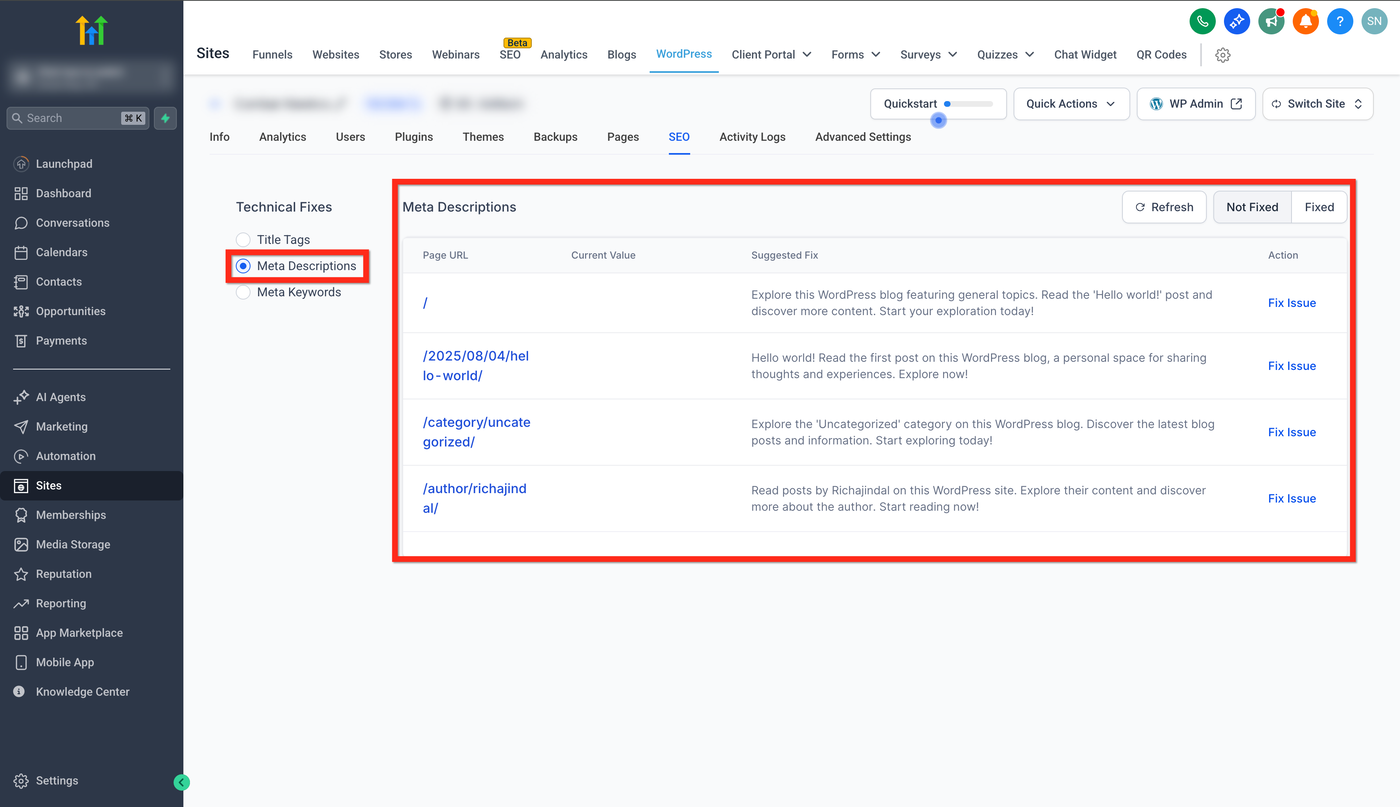The width and height of the screenshot is (1400, 807).
Task: Select the Title Tags radio button
Action: point(243,240)
